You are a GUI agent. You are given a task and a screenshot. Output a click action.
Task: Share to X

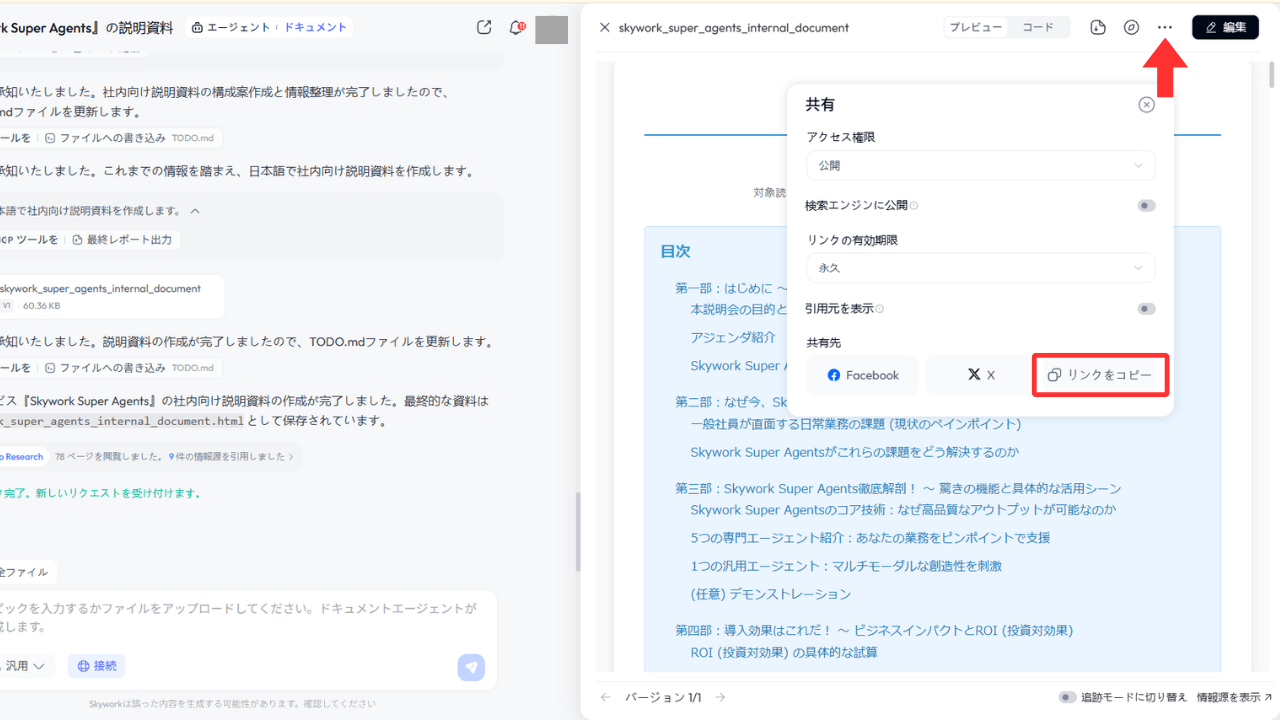click(981, 375)
